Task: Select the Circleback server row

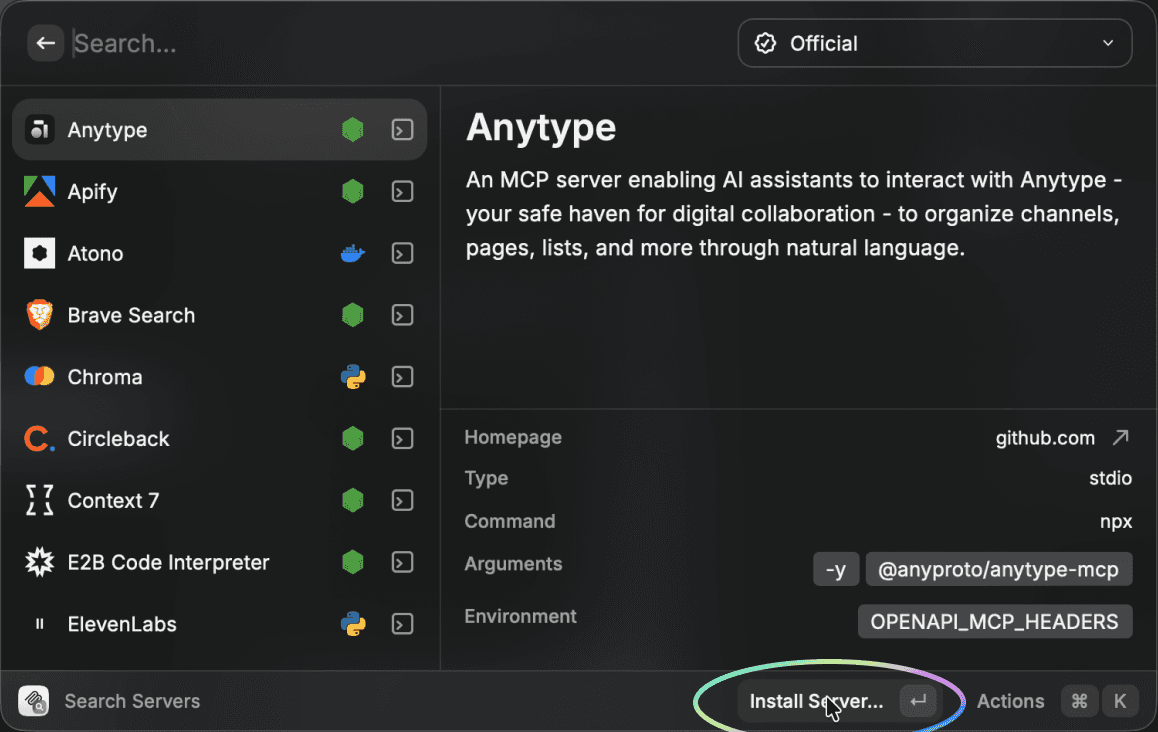Action: point(220,439)
